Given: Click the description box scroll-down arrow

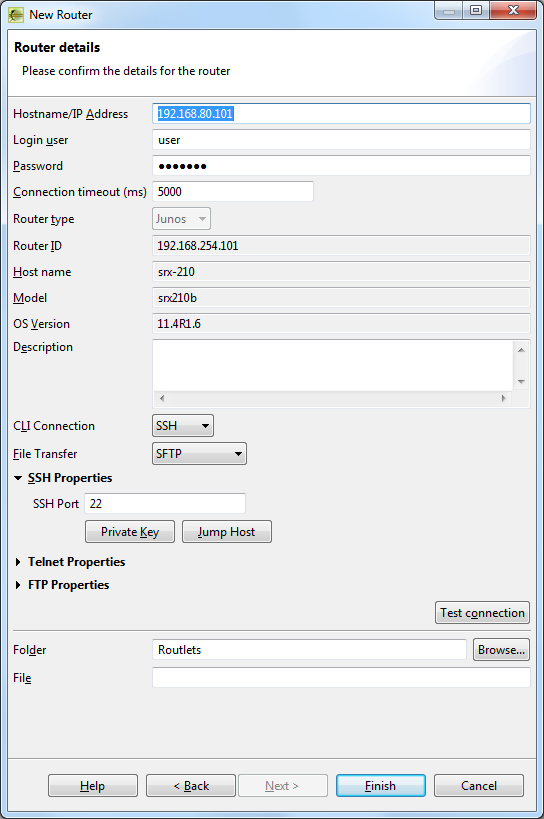Looking at the screenshot, I should (x=521, y=382).
